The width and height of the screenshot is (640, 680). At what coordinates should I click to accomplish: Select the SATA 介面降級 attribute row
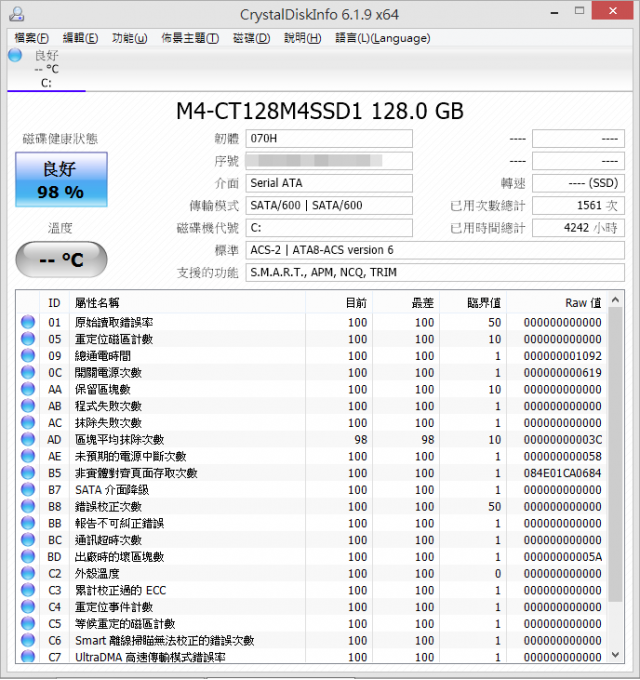pos(312,490)
